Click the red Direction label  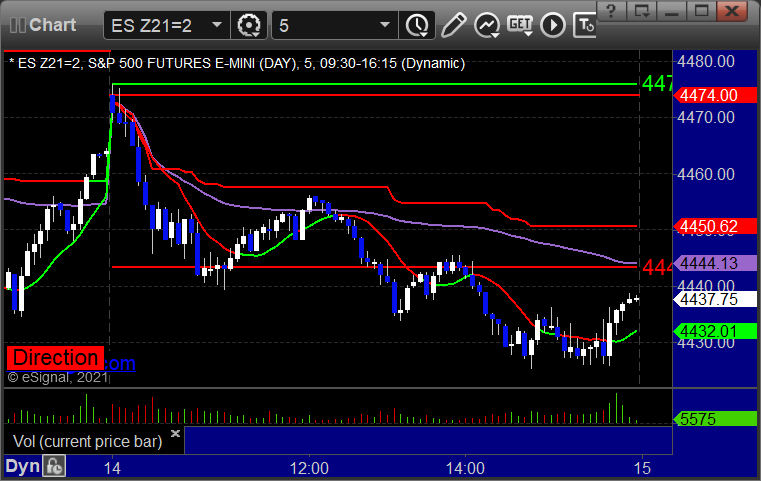pyautogui.click(x=55, y=358)
